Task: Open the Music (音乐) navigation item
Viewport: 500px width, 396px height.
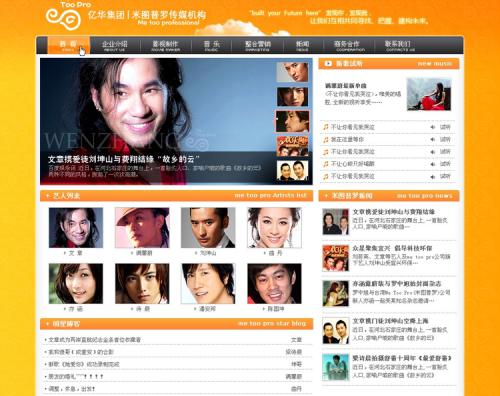Action: tap(212, 46)
